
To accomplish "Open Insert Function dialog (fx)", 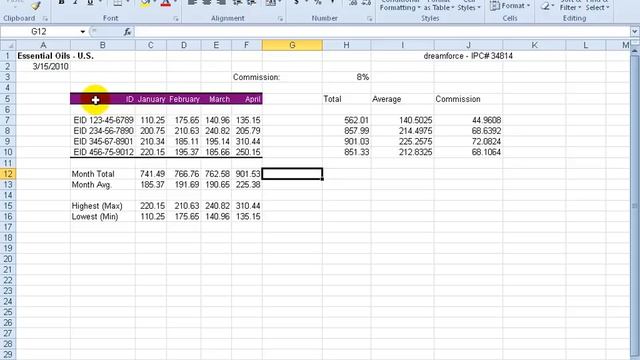I will [x=127, y=32].
